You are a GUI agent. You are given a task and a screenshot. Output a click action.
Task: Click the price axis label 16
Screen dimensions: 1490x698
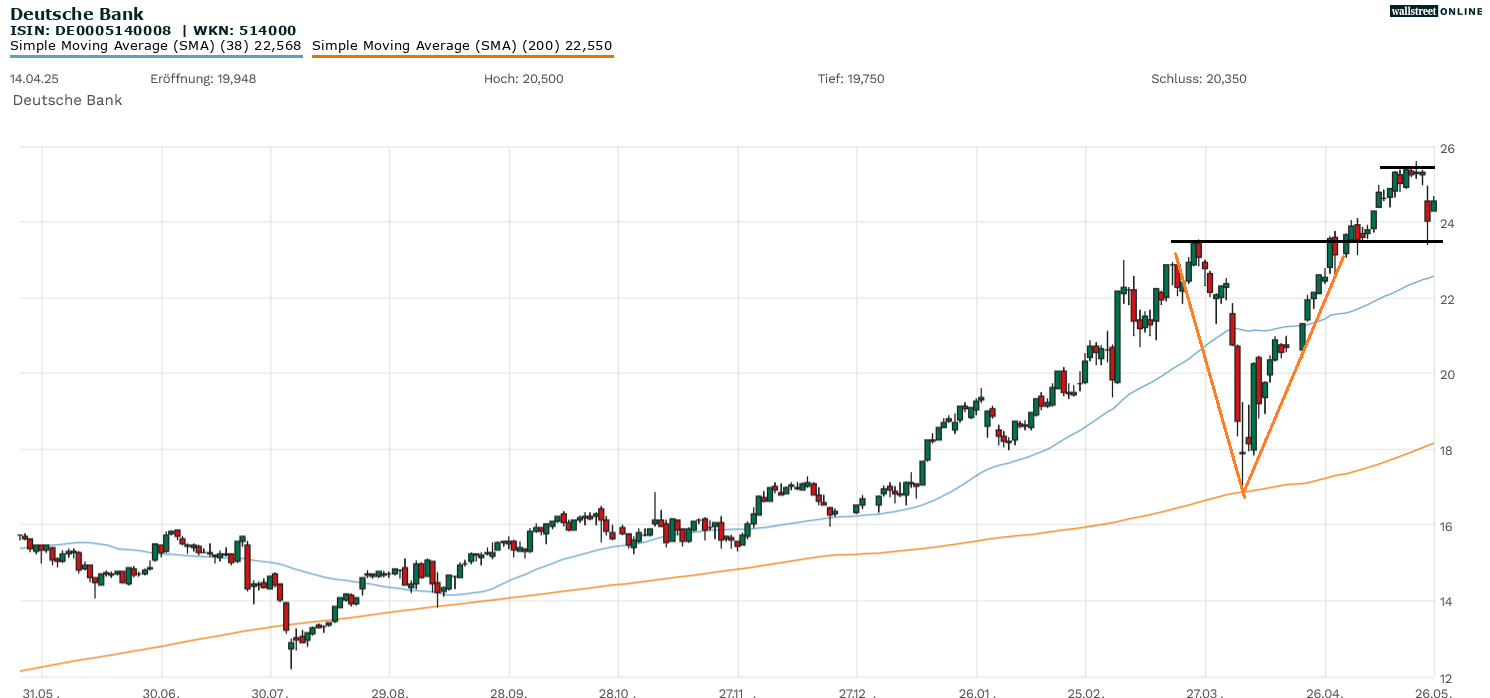click(x=1447, y=526)
